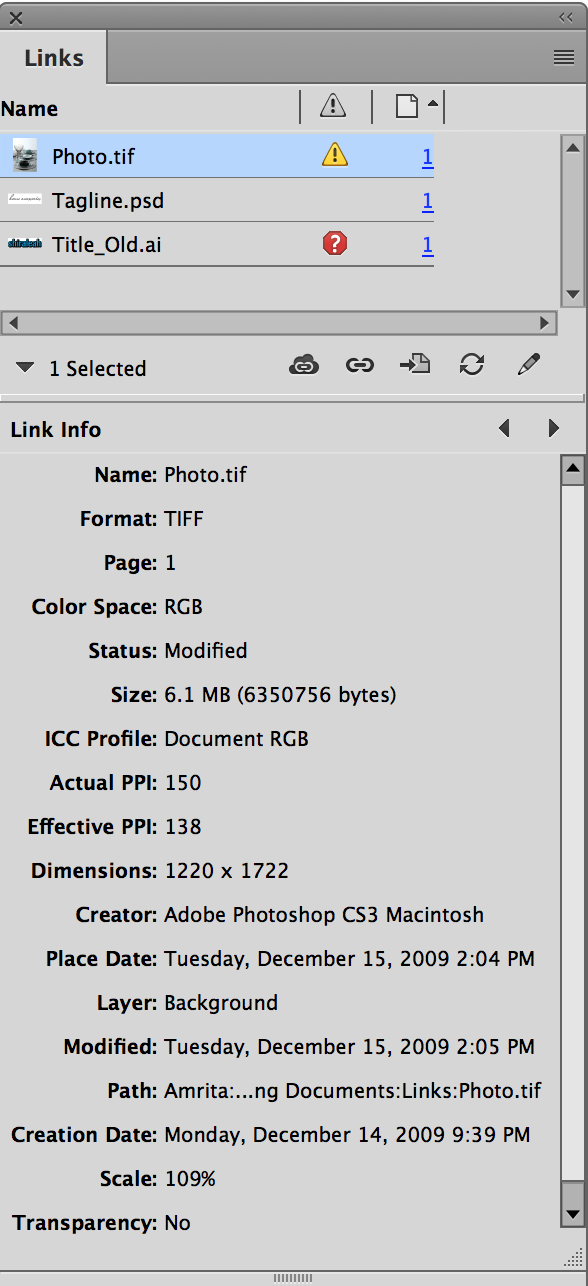Click the warning triangle column header
This screenshot has width=588, height=1286.
click(332, 106)
